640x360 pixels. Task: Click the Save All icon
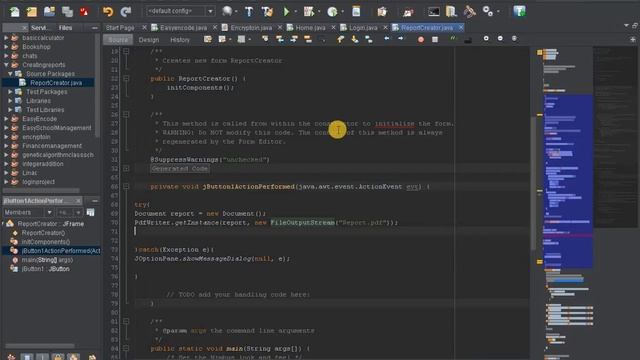pos(67,11)
